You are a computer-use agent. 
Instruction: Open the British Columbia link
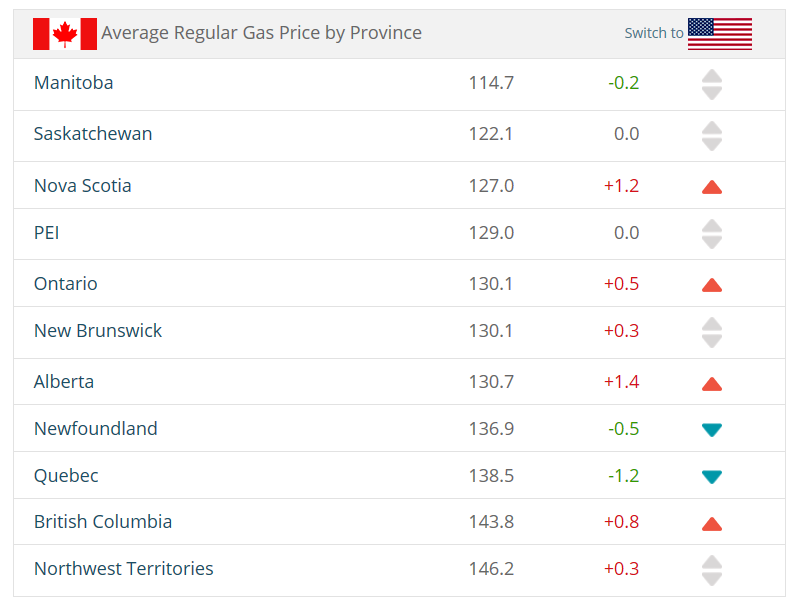pyautogui.click(x=103, y=522)
